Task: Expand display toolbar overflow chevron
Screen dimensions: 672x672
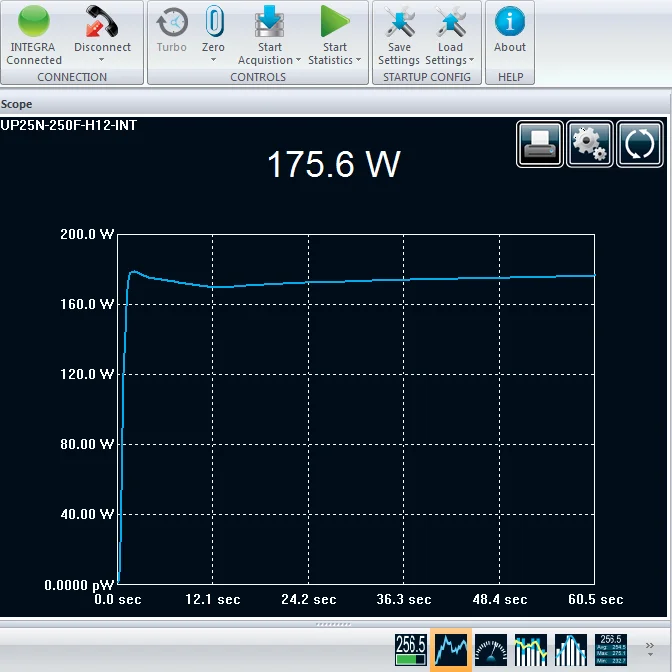Action: (651, 648)
